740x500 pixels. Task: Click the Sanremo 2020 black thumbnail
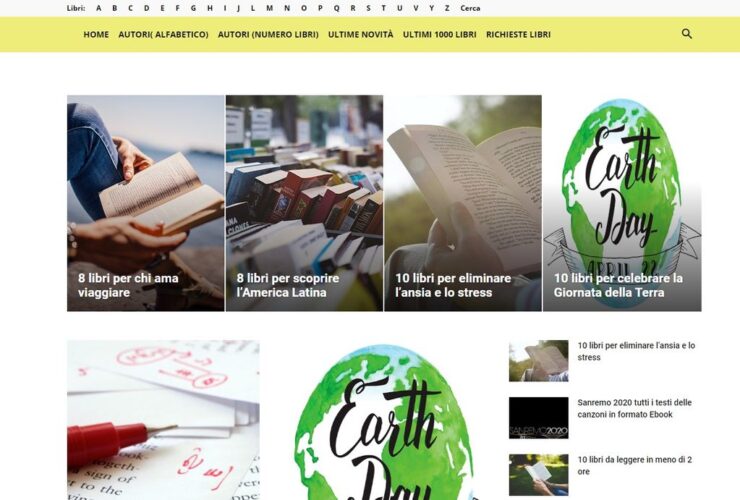coord(538,418)
